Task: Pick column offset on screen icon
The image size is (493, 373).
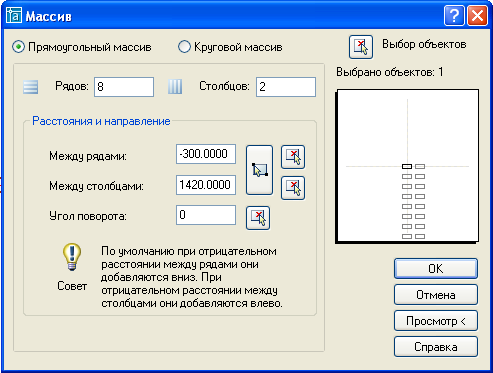Action: [293, 188]
